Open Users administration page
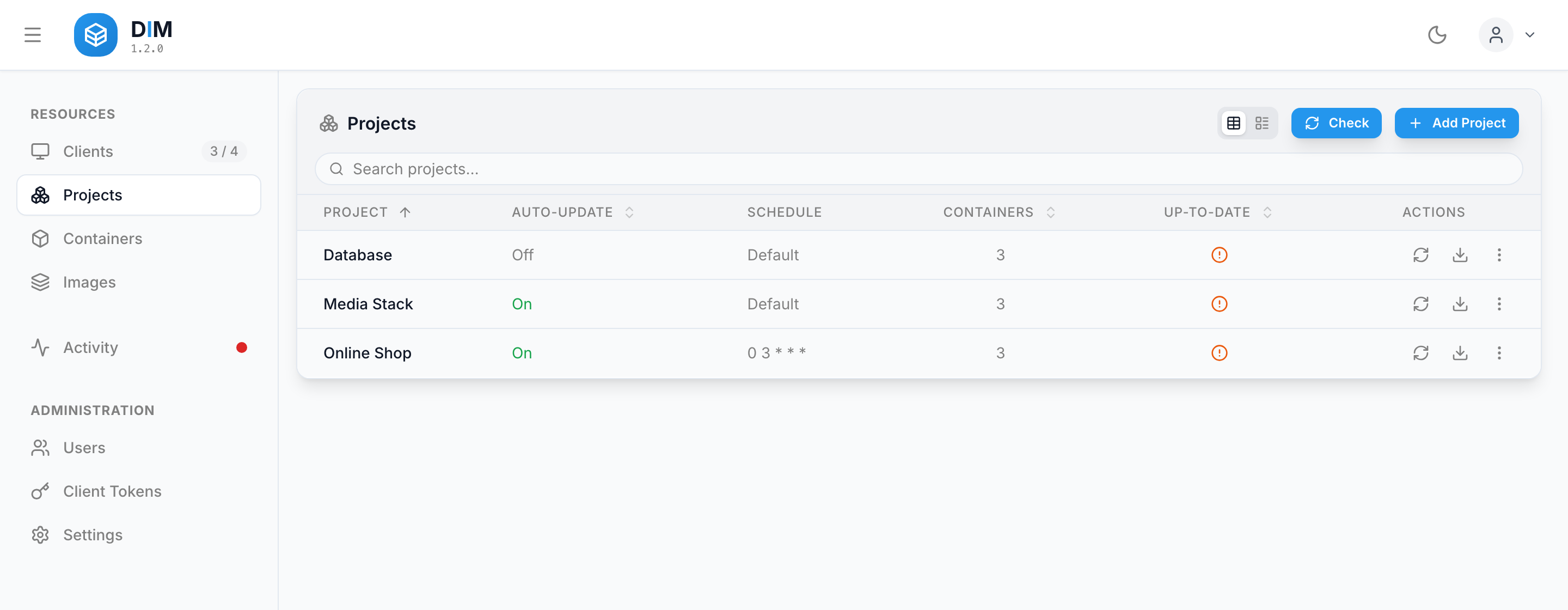1568x610 pixels. 139,448
